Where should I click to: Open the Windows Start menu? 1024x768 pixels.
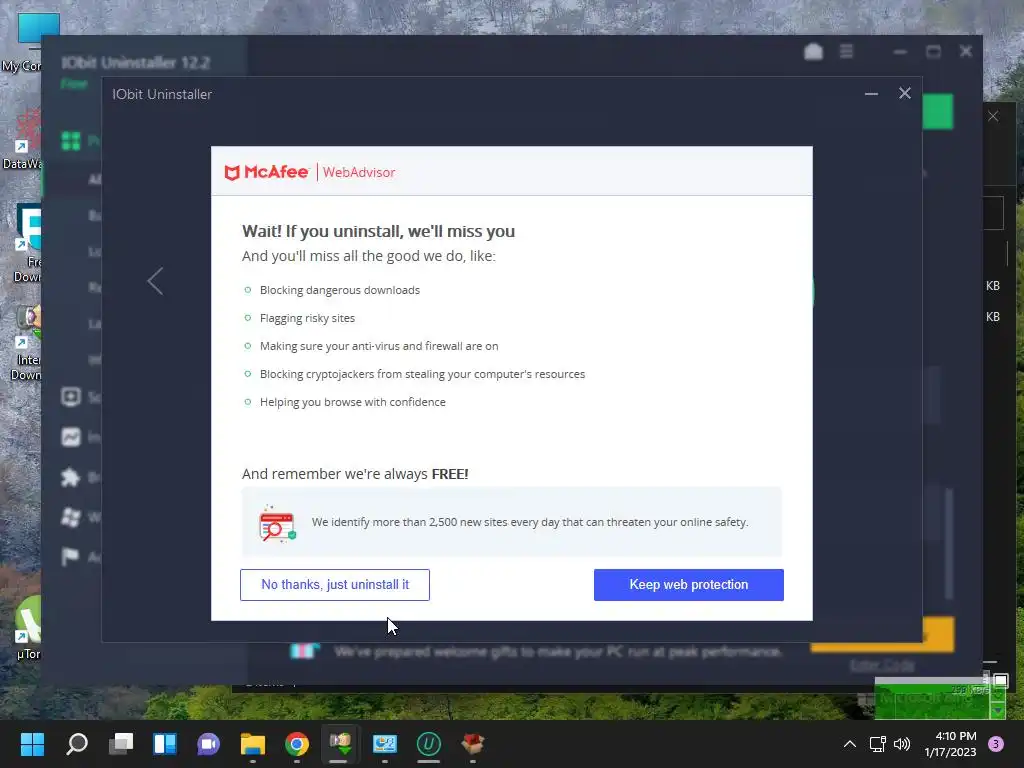pos(32,744)
